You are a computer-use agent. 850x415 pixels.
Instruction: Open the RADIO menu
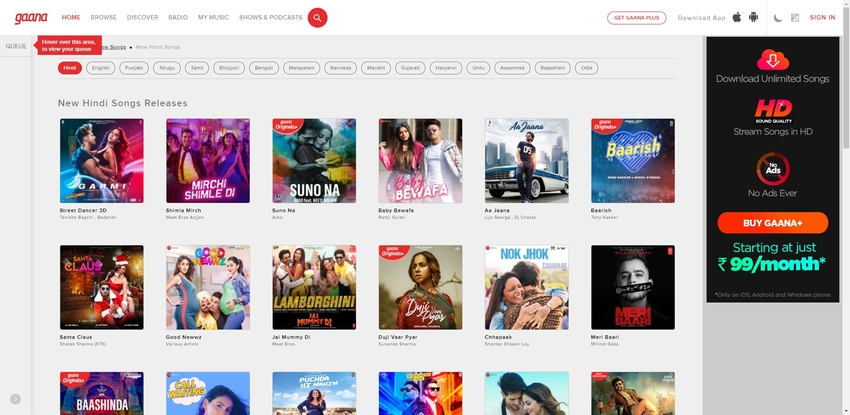(x=178, y=17)
